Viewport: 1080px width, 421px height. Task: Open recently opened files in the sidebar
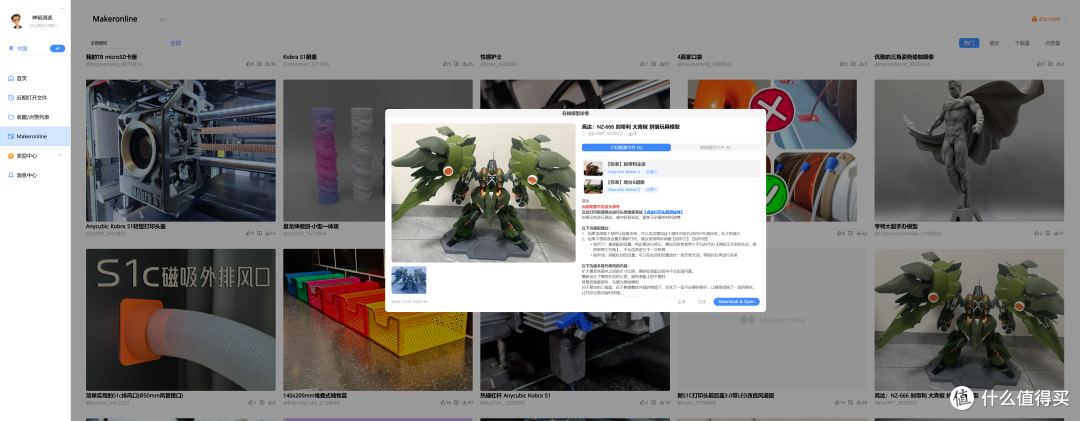point(35,98)
